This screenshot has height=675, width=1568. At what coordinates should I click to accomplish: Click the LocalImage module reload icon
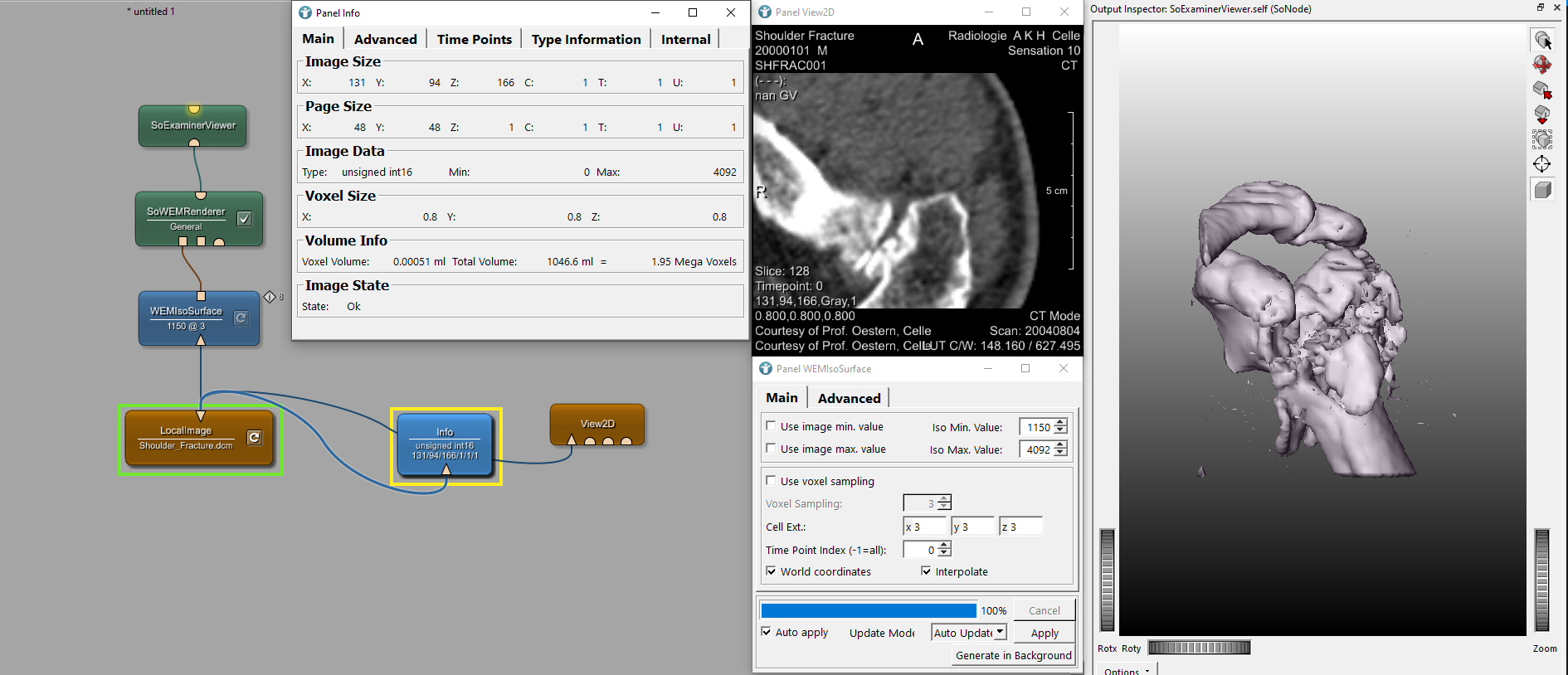click(255, 437)
